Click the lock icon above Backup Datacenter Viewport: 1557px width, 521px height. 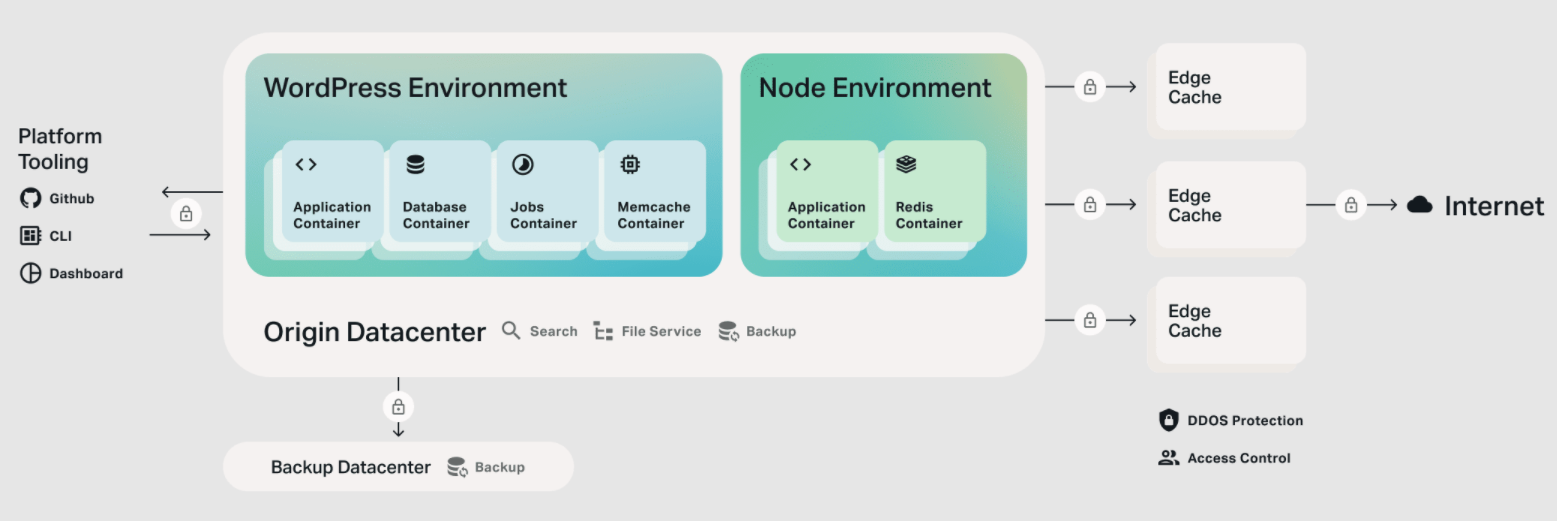pyautogui.click(x=398, y=407)
